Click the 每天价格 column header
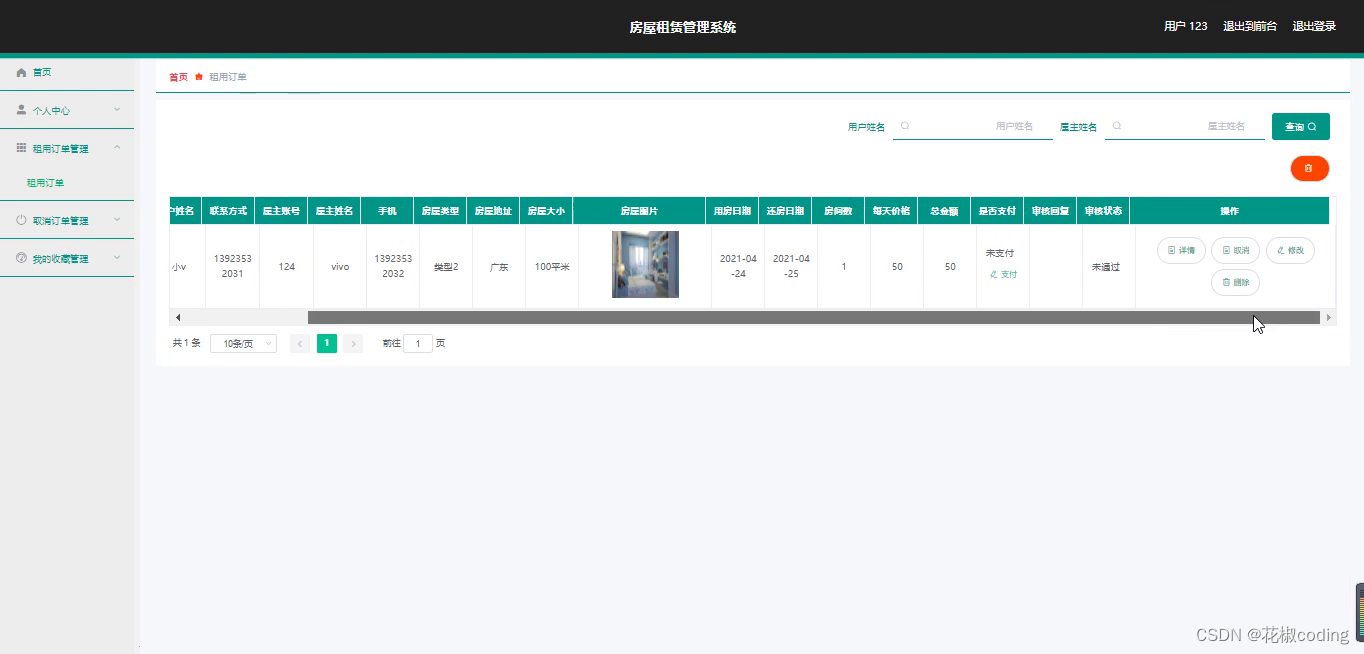The image size is (1364, 654). click(891, 211)
